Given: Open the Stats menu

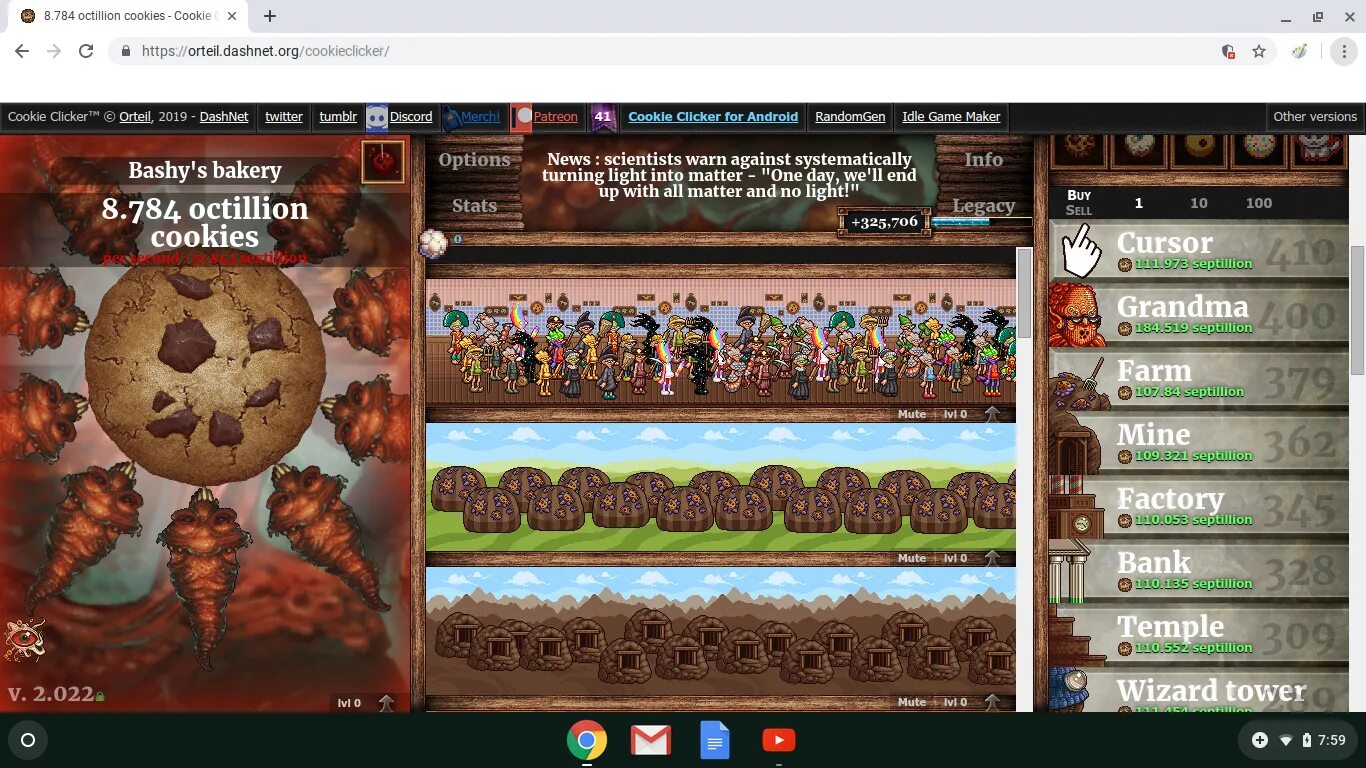Looking at the screenshot, I should click(474, 206).
